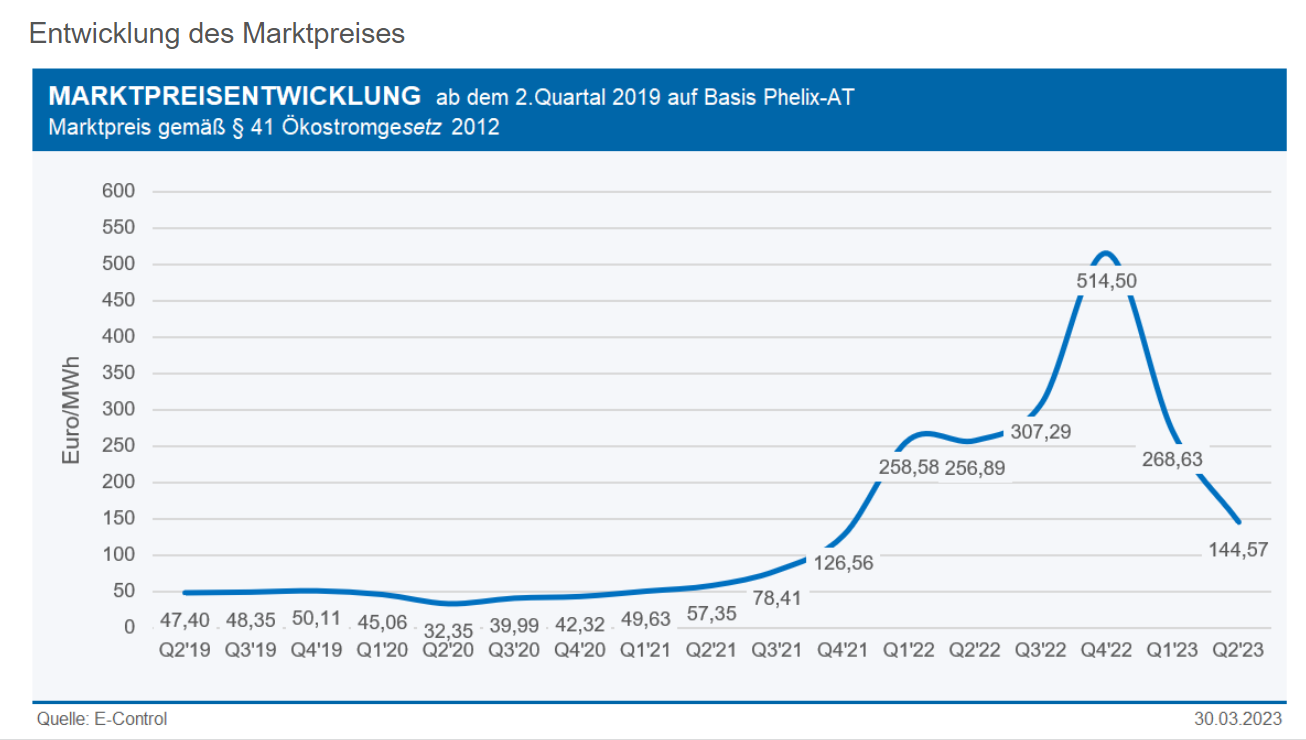Click the data label 32,35
1306x740 pixels.
[x=449, y=630]
